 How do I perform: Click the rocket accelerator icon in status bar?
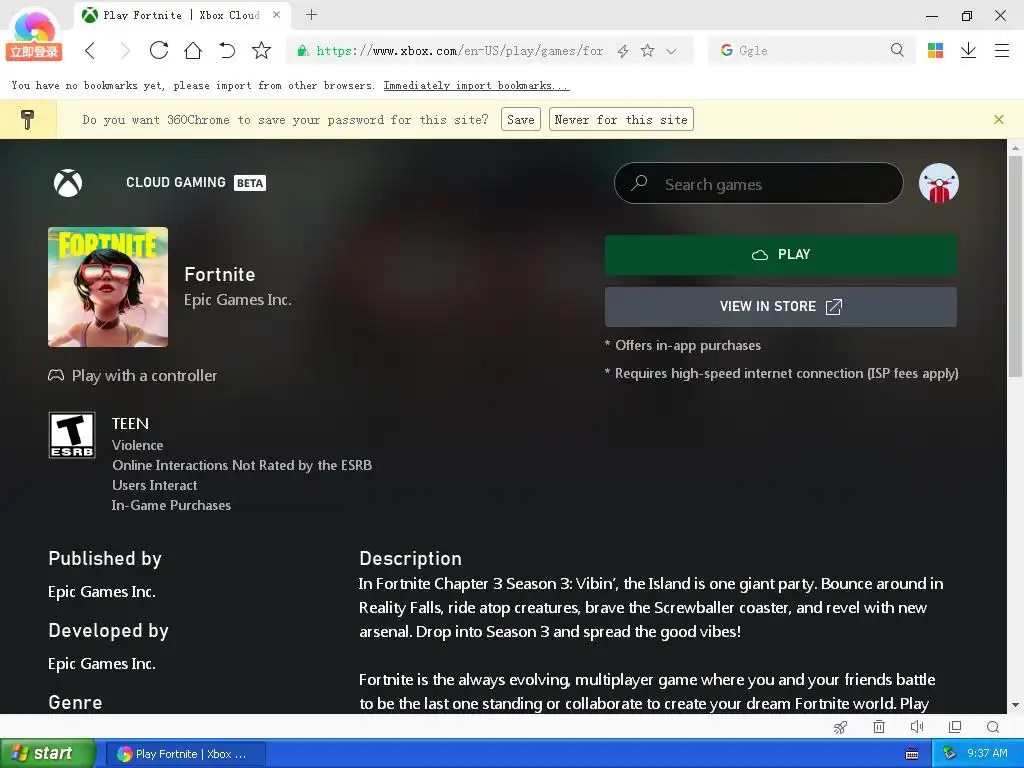point(840,727)
